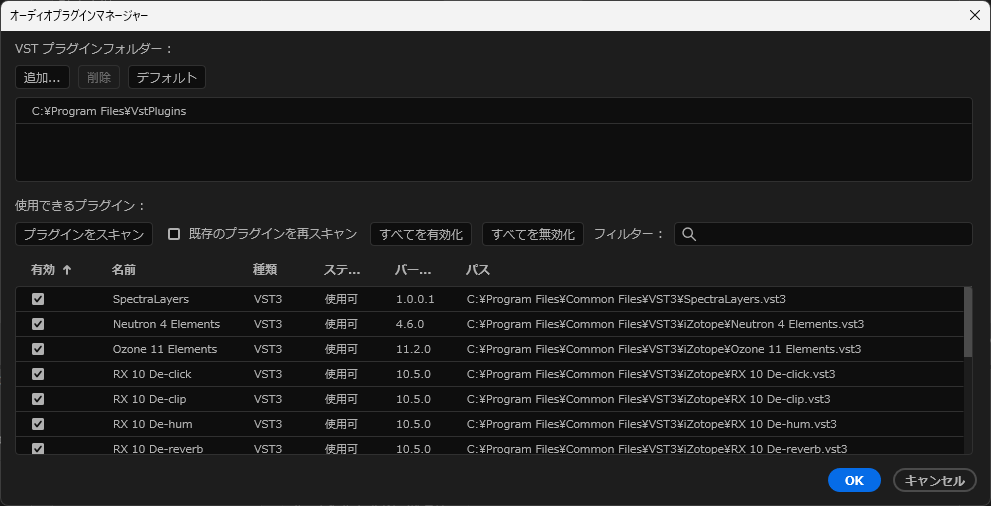Sort plugins by 名前 column header

coord(124,270)
